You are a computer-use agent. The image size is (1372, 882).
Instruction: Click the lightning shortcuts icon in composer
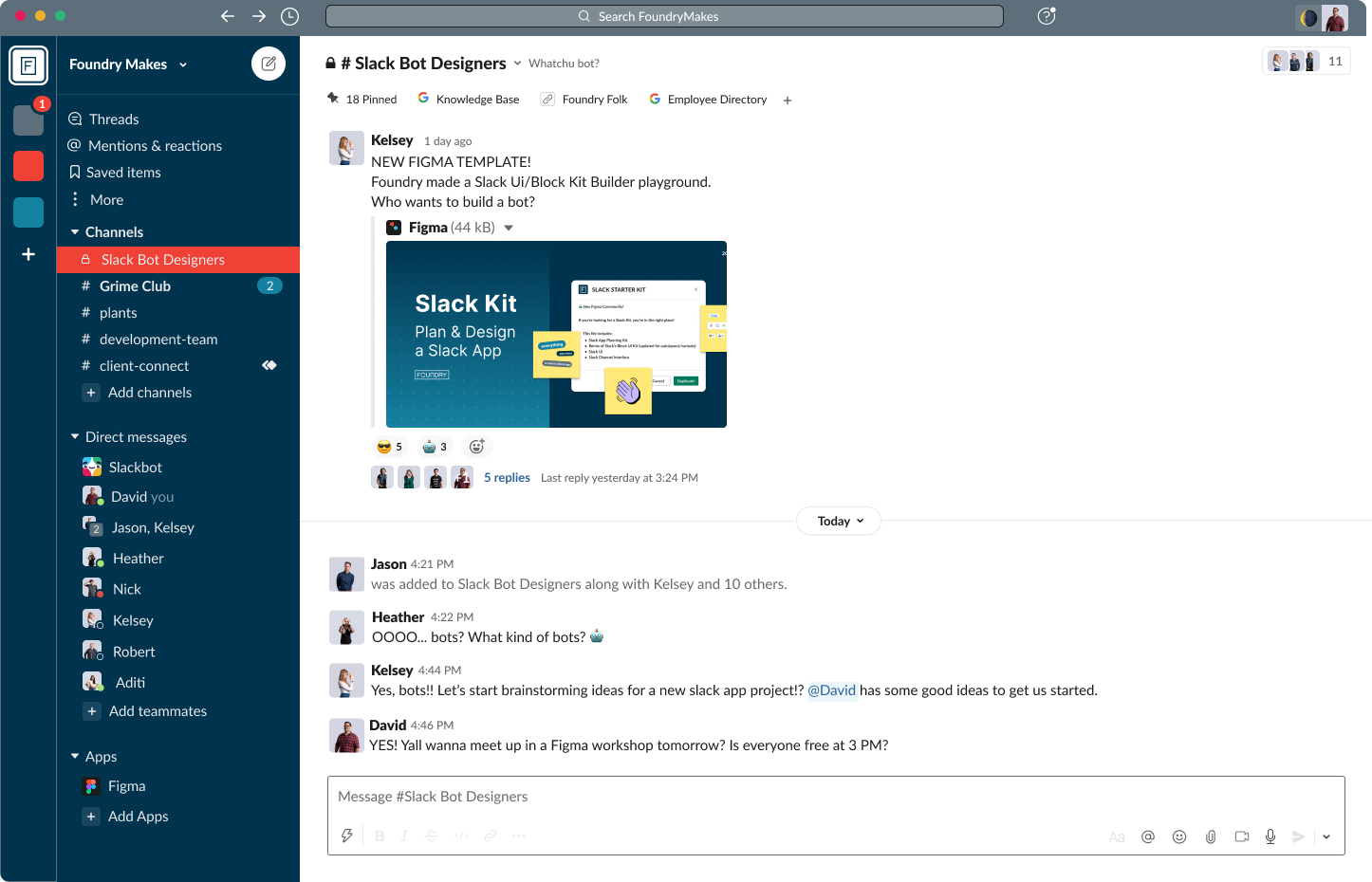(x=347, y=836)
